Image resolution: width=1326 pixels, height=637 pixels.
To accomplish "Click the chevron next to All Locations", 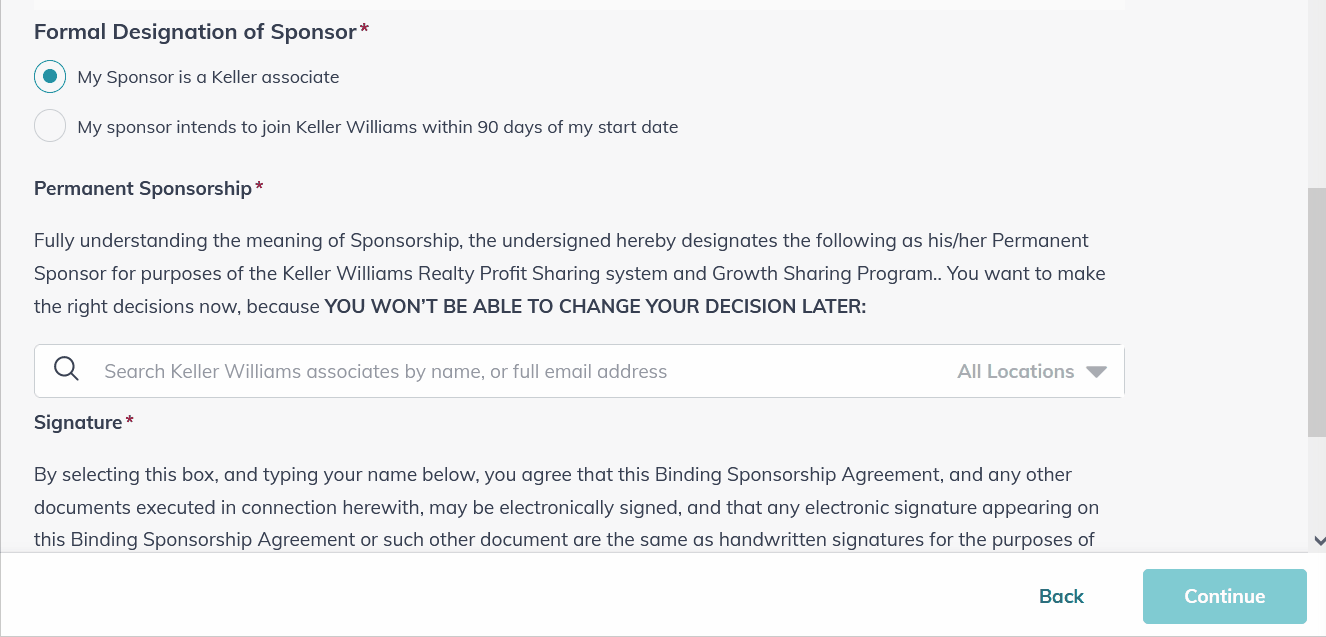I will click(x=1097, y=371).
